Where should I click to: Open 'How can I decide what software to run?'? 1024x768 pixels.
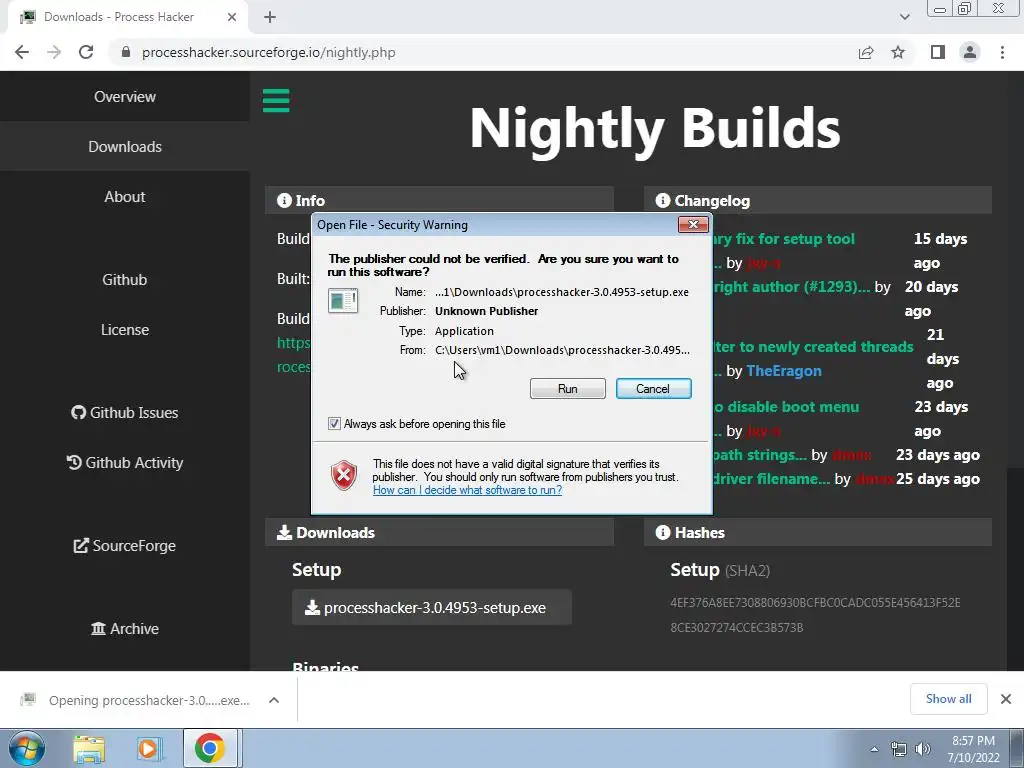pos(467,490)
